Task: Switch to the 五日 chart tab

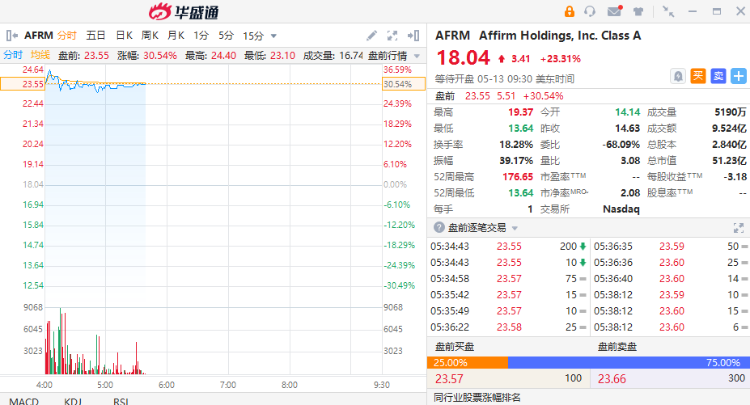Action: point(96,34)
